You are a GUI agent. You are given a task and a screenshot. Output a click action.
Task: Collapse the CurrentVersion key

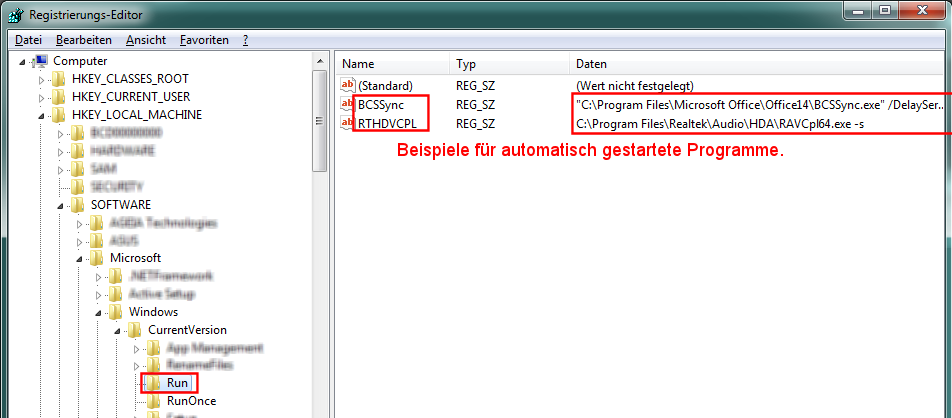click(x=117, y=330)
